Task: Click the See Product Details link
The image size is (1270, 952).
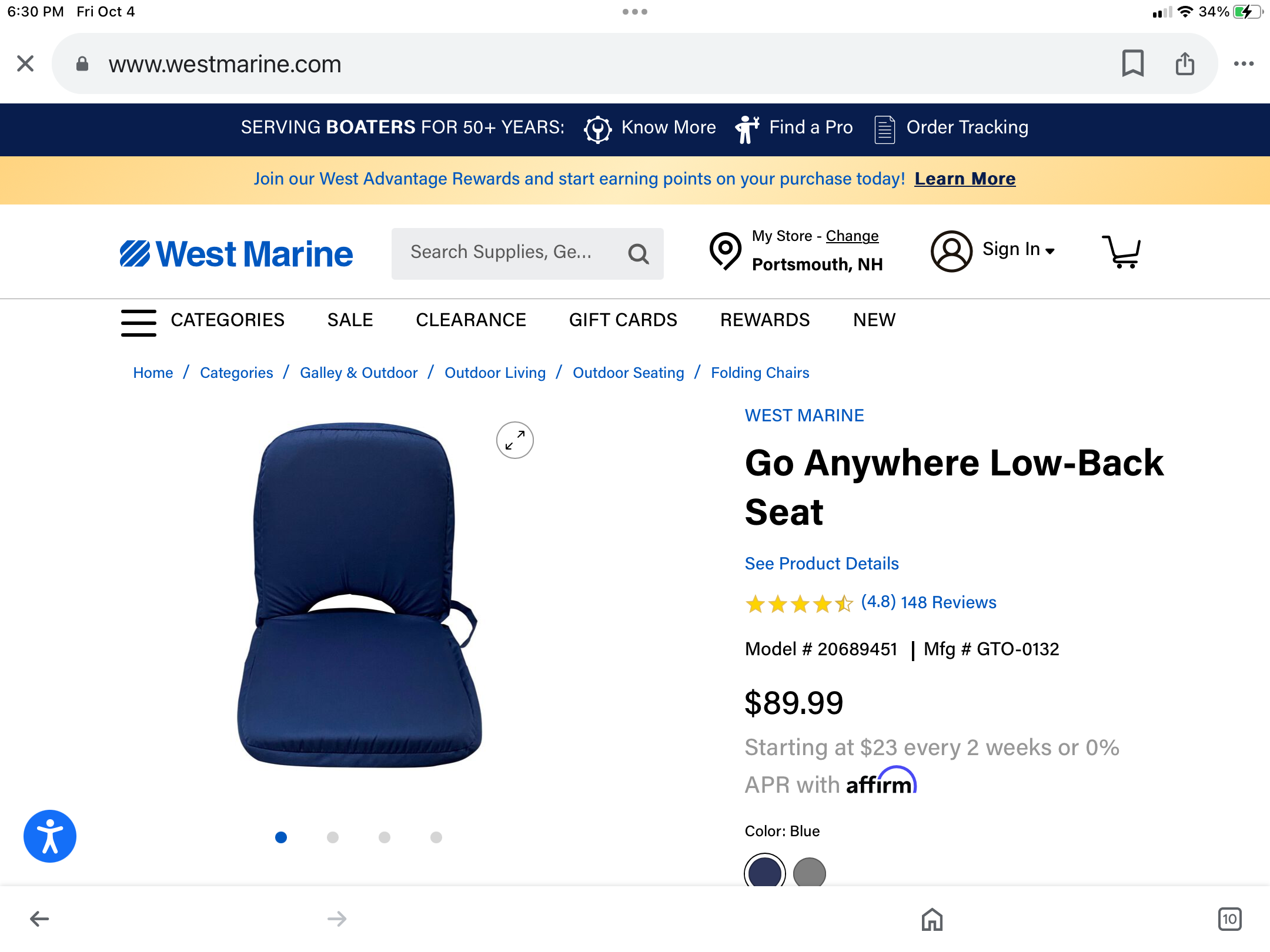Action: tap(821, 564)
